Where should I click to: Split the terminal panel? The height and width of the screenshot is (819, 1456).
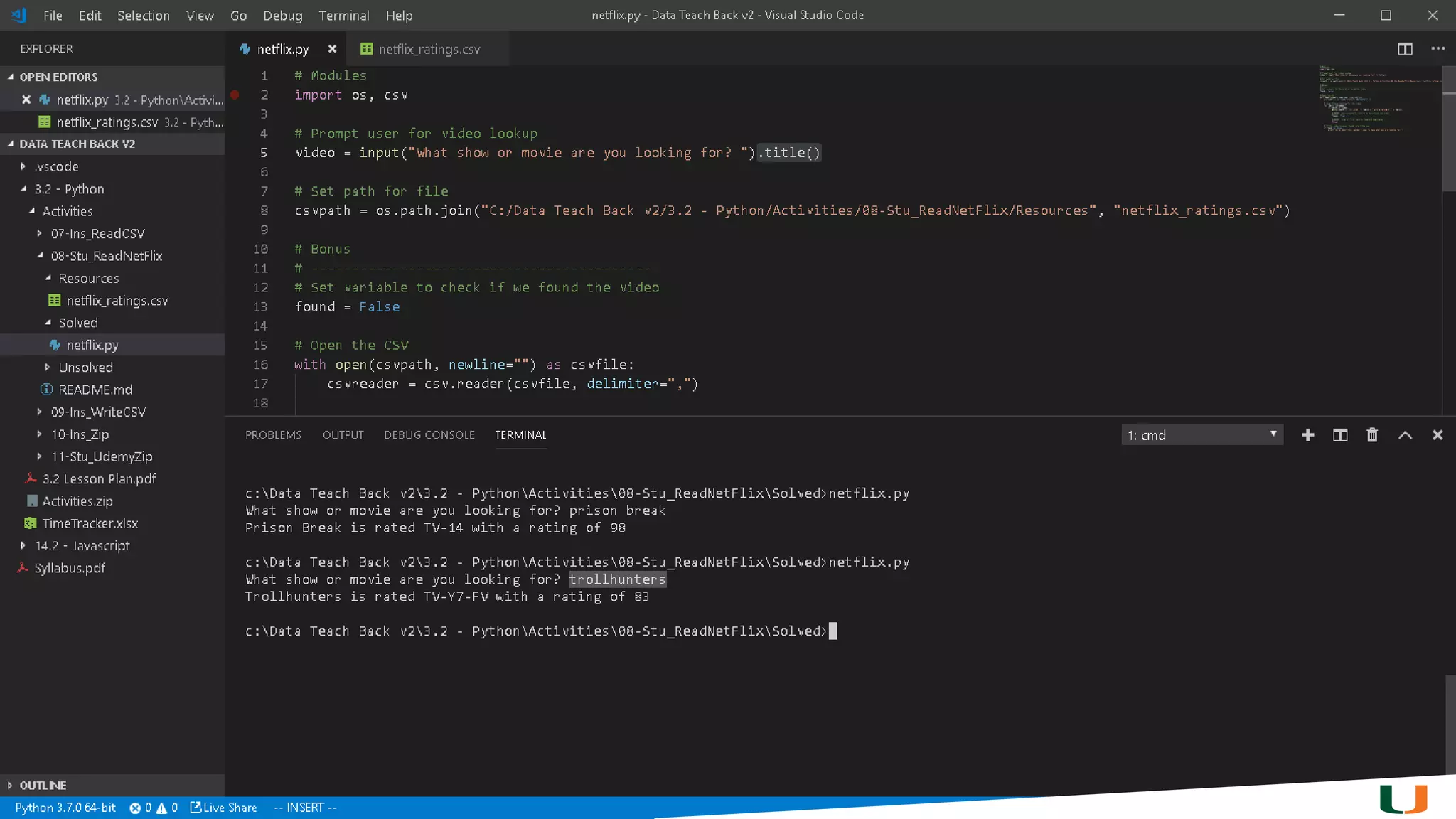[x=1339, y=435]
